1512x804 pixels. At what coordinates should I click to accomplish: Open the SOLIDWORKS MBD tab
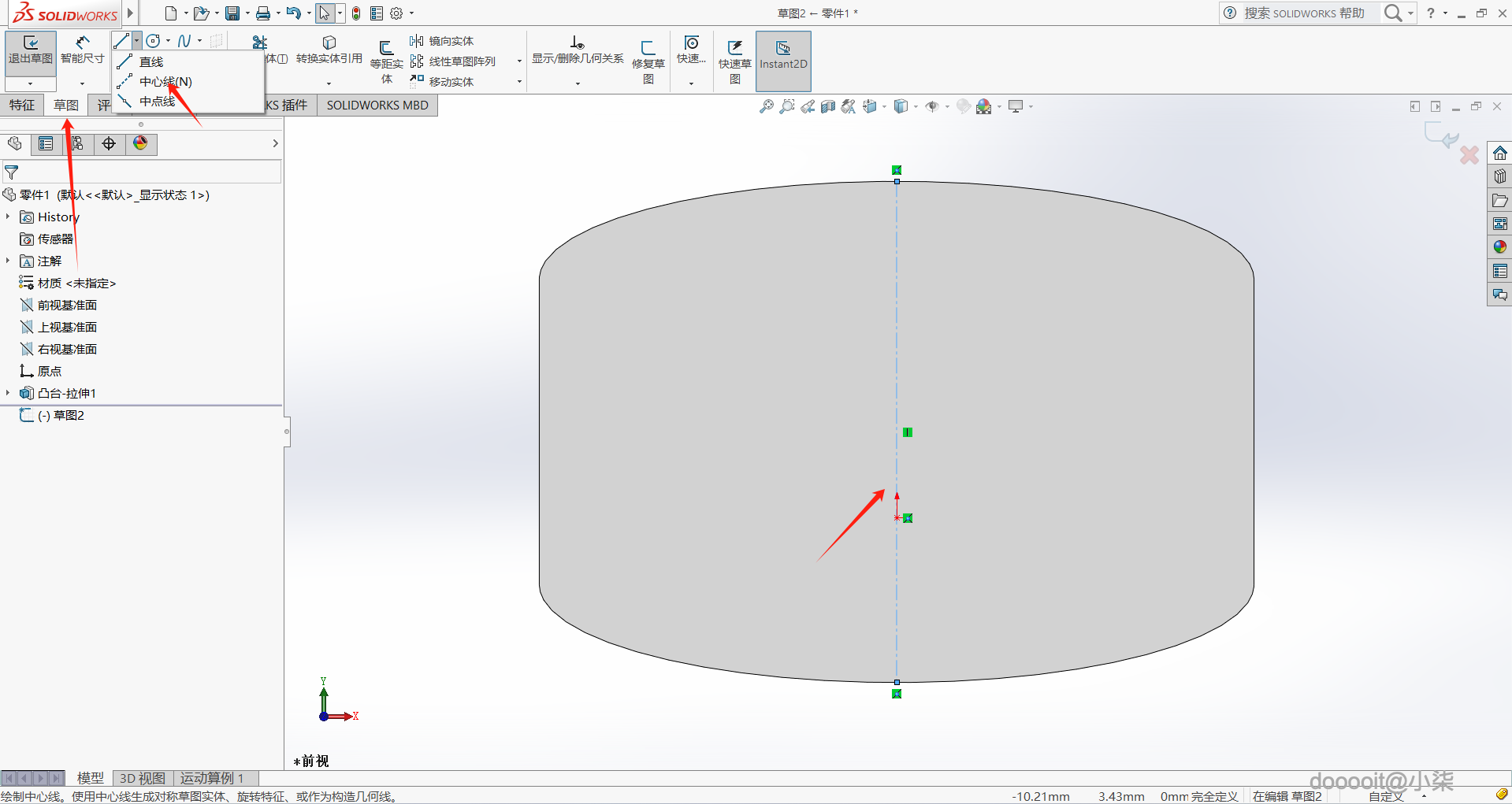coord(377,105)
